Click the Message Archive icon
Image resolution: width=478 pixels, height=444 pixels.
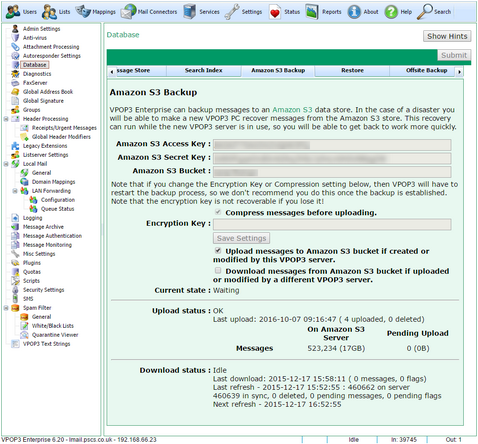(x=15, y=227)
